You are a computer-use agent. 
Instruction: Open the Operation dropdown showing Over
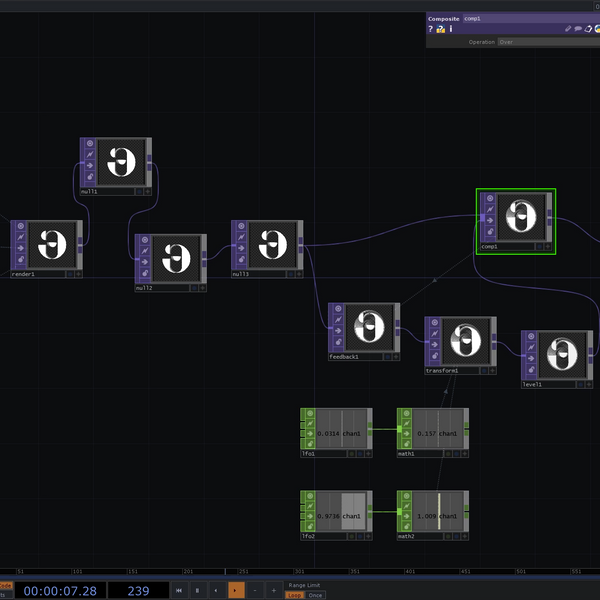click(549, 42)
